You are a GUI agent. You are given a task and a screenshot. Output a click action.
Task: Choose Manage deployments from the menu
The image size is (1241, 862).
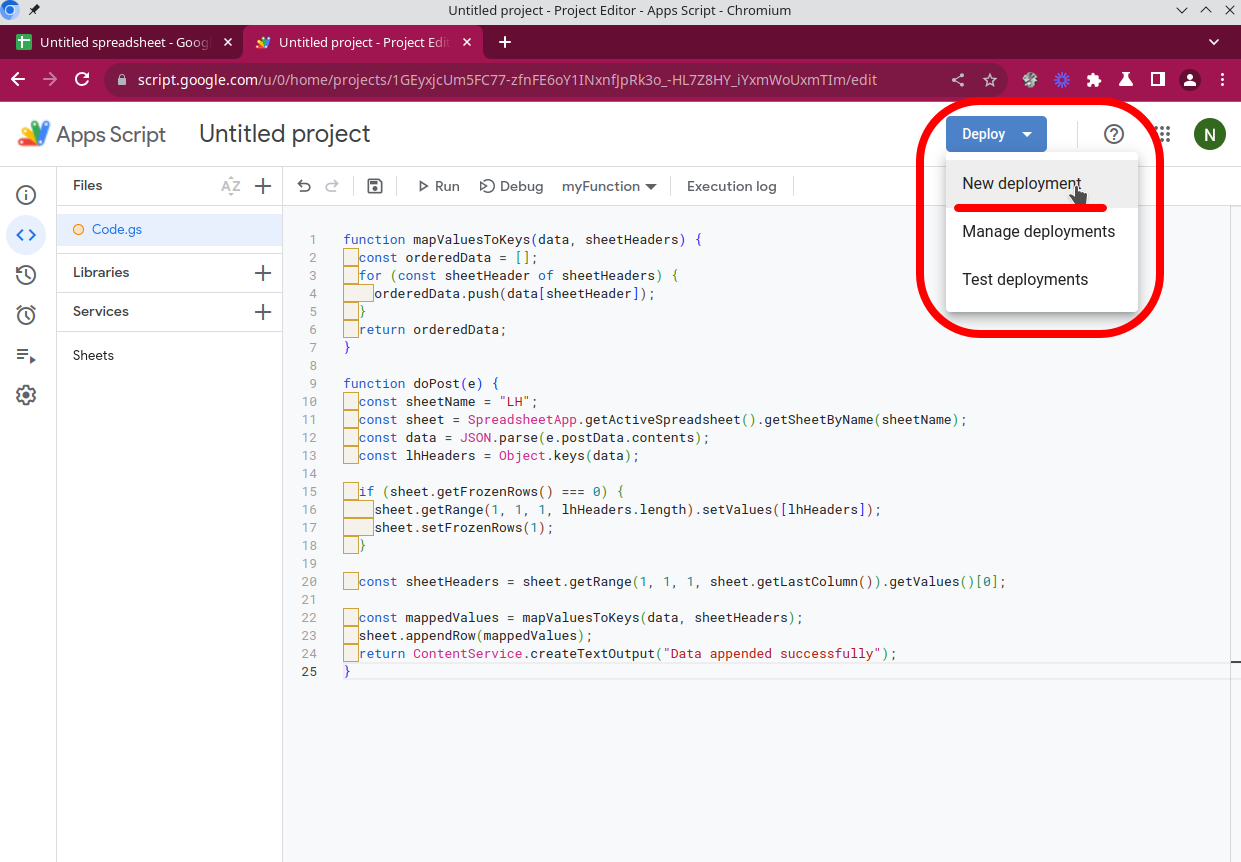[x=1042, y=232]
